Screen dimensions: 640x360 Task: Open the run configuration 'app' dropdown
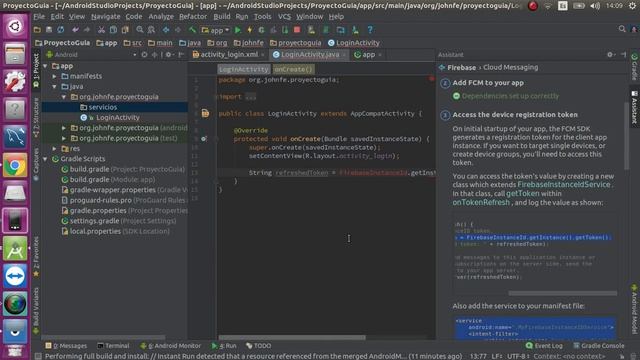[x=216, y=30]
